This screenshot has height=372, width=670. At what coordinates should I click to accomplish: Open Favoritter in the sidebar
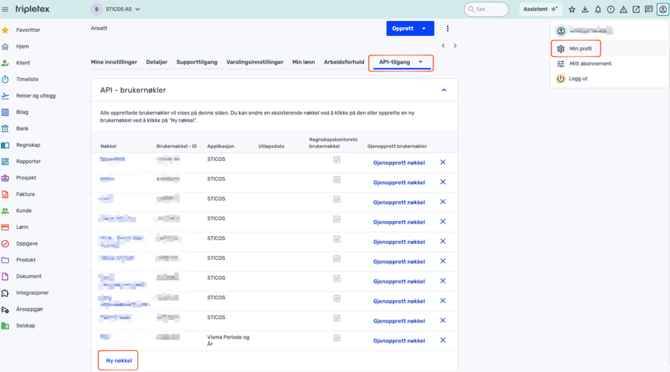tap(28, 30)
